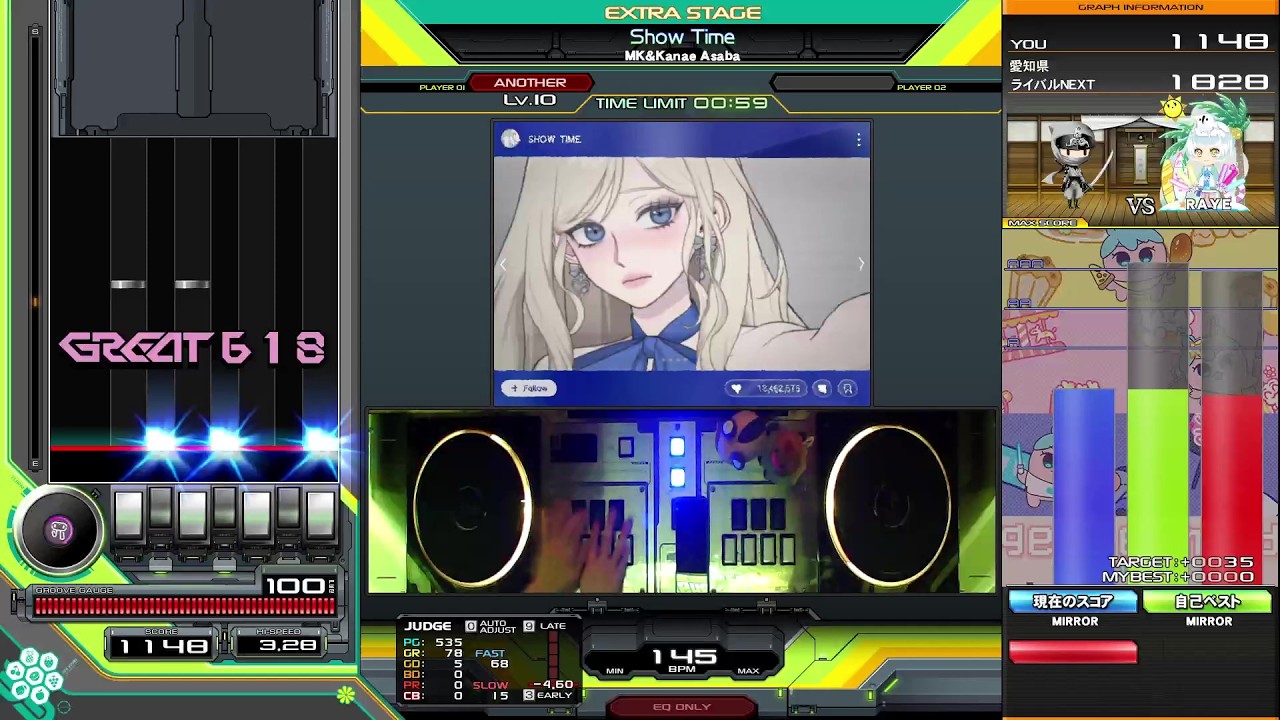The height and width of the screenshot is (720, 1280).
Task: Click the MIRROR label under 現在のスコア
Action: point(1075,621)
